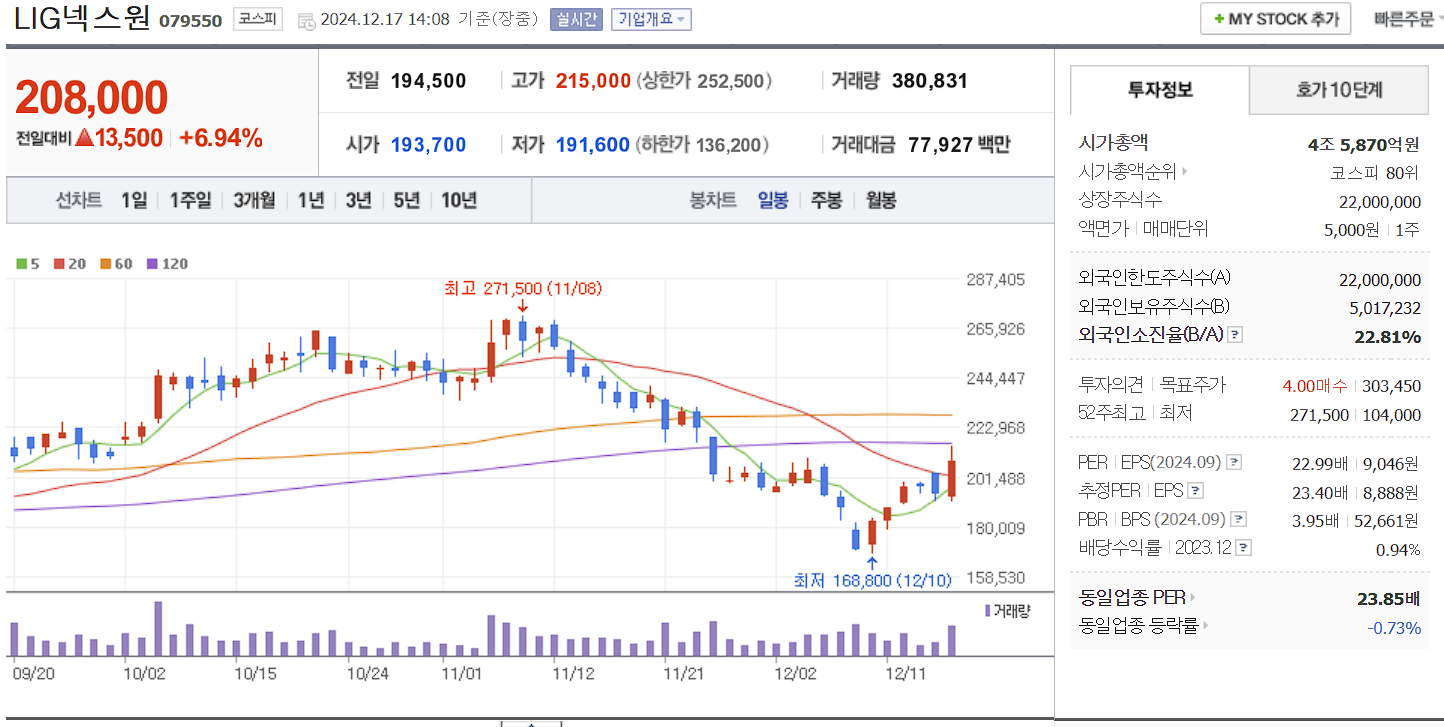Click the help icon next to 배당수익률 2023.12
The height and width of the screenshot is (727, 1444).
click(1242, 548)
